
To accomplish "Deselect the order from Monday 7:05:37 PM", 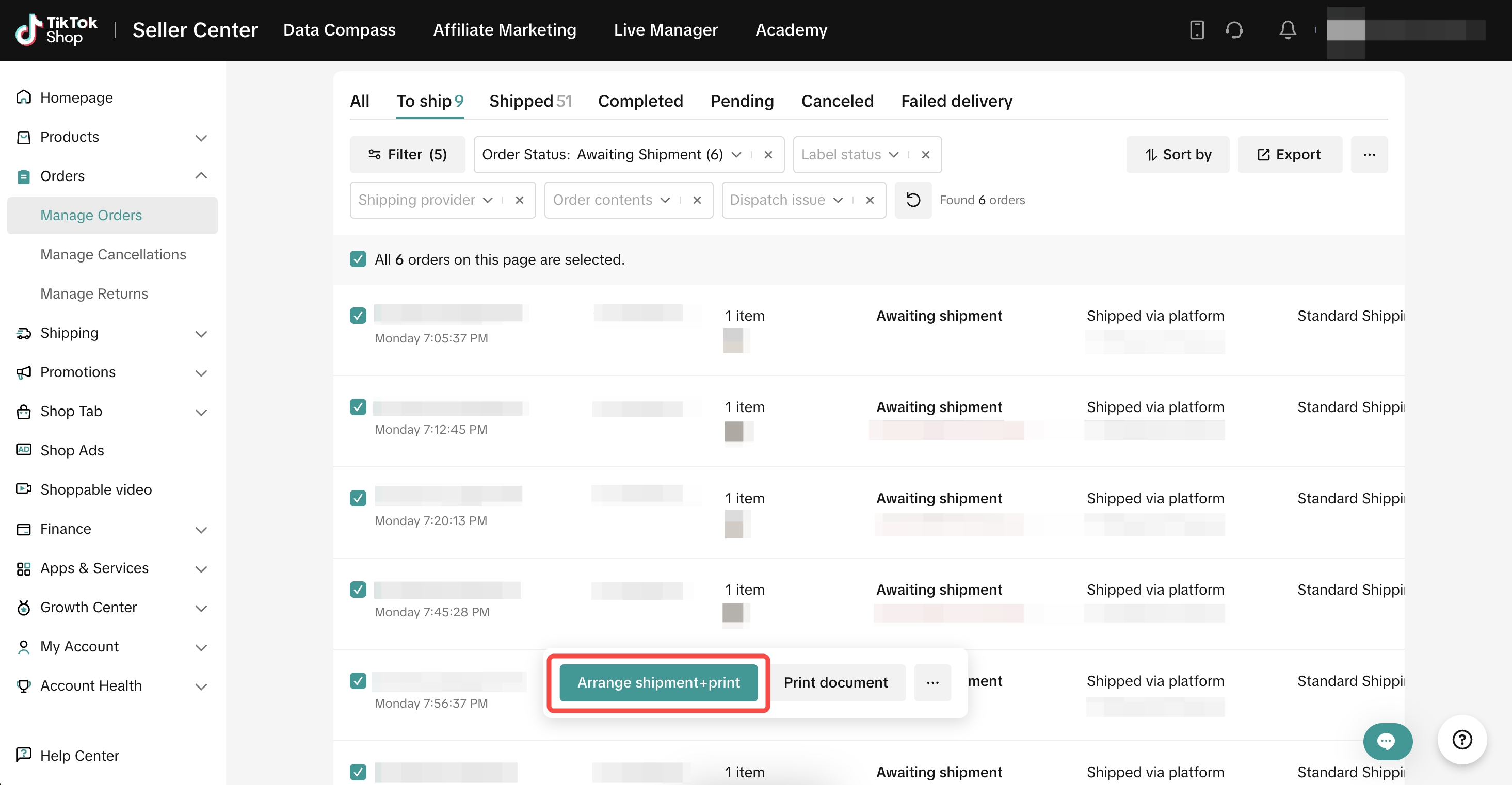I will pyautogui.click(x=358, y=316).
